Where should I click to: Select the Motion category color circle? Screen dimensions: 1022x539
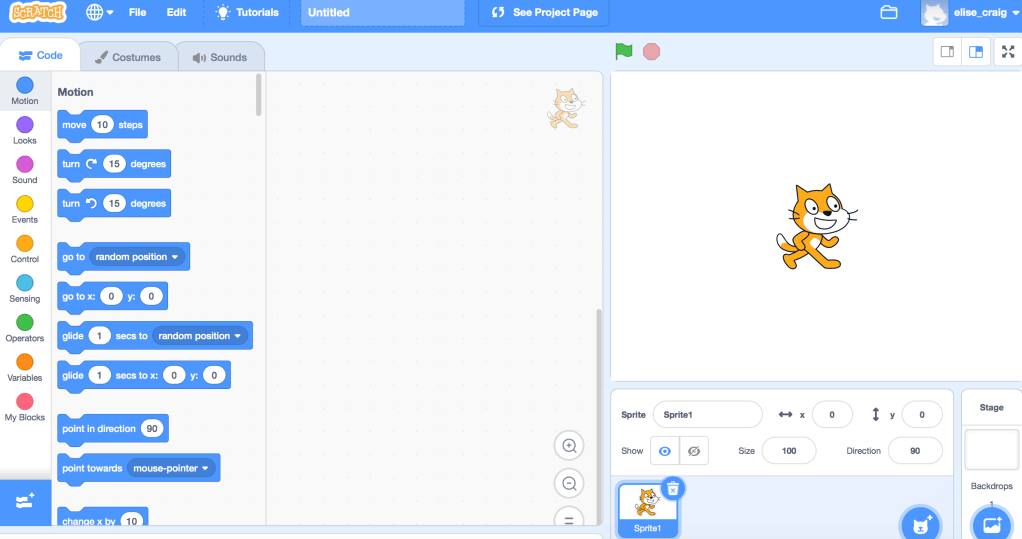click(x=25, y=85)
